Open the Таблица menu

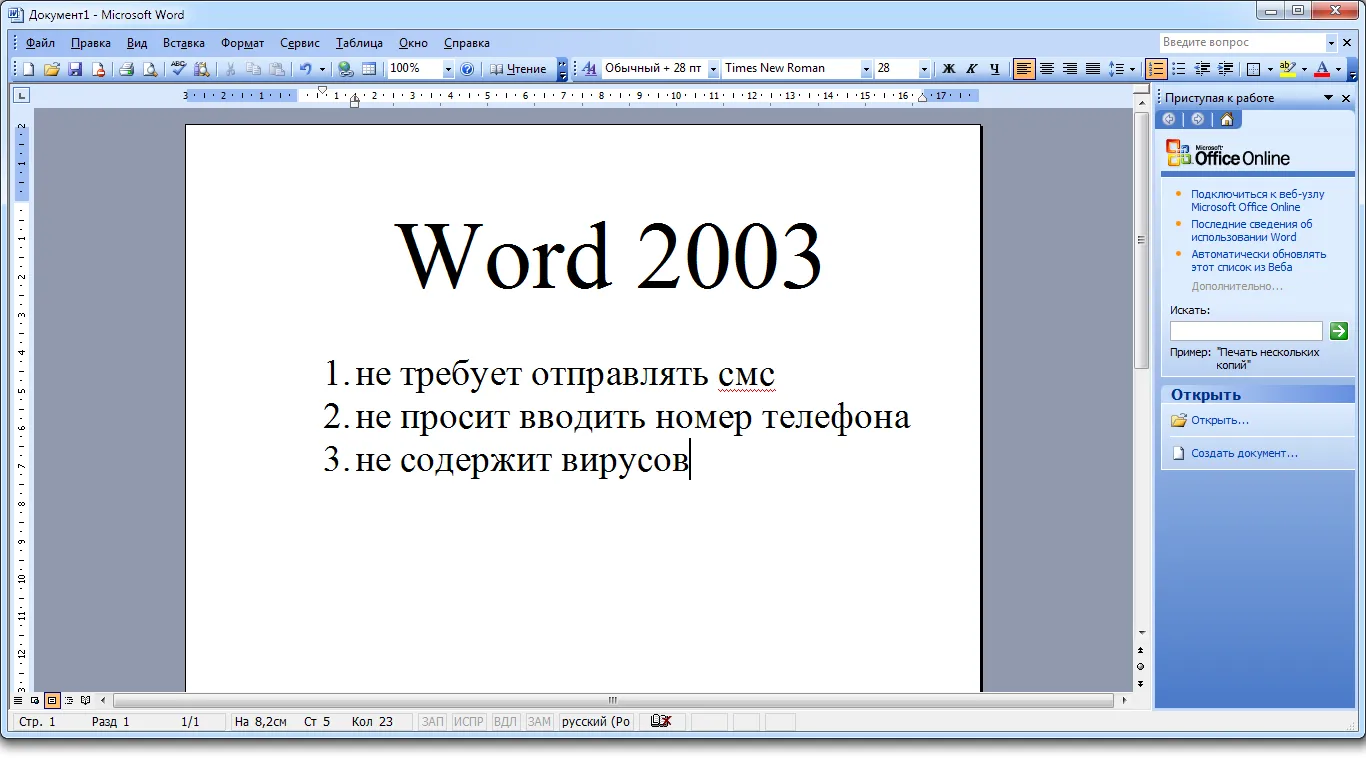pyautogui.click(x=359, y=43)
